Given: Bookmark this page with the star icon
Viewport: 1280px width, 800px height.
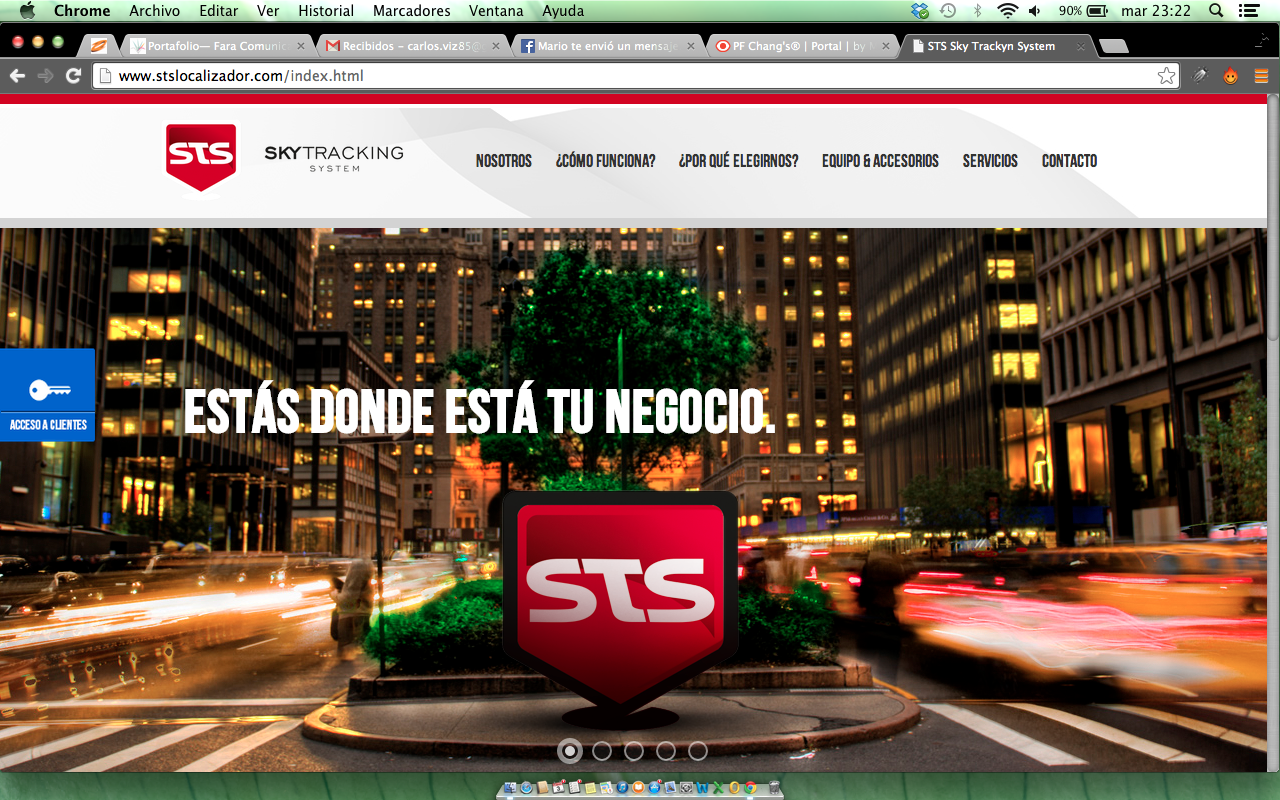Looking at the screenshot, I should pos(1166,76).
